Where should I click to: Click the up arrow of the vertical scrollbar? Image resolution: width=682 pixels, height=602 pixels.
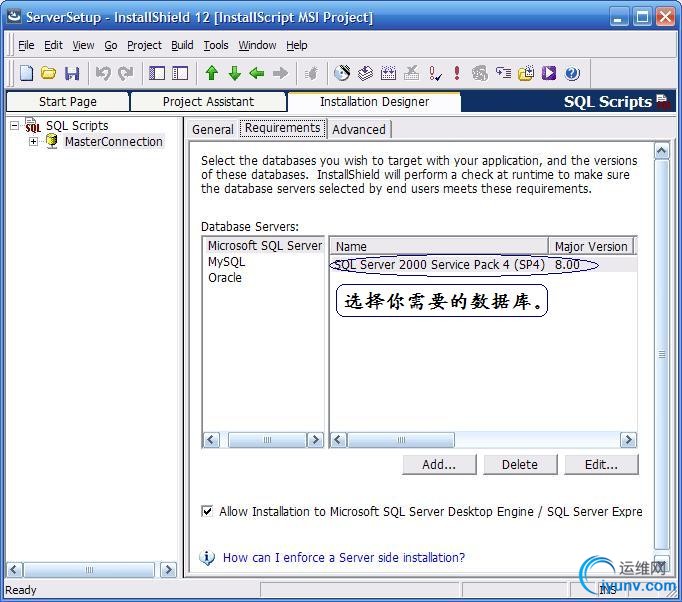(662, 151)
